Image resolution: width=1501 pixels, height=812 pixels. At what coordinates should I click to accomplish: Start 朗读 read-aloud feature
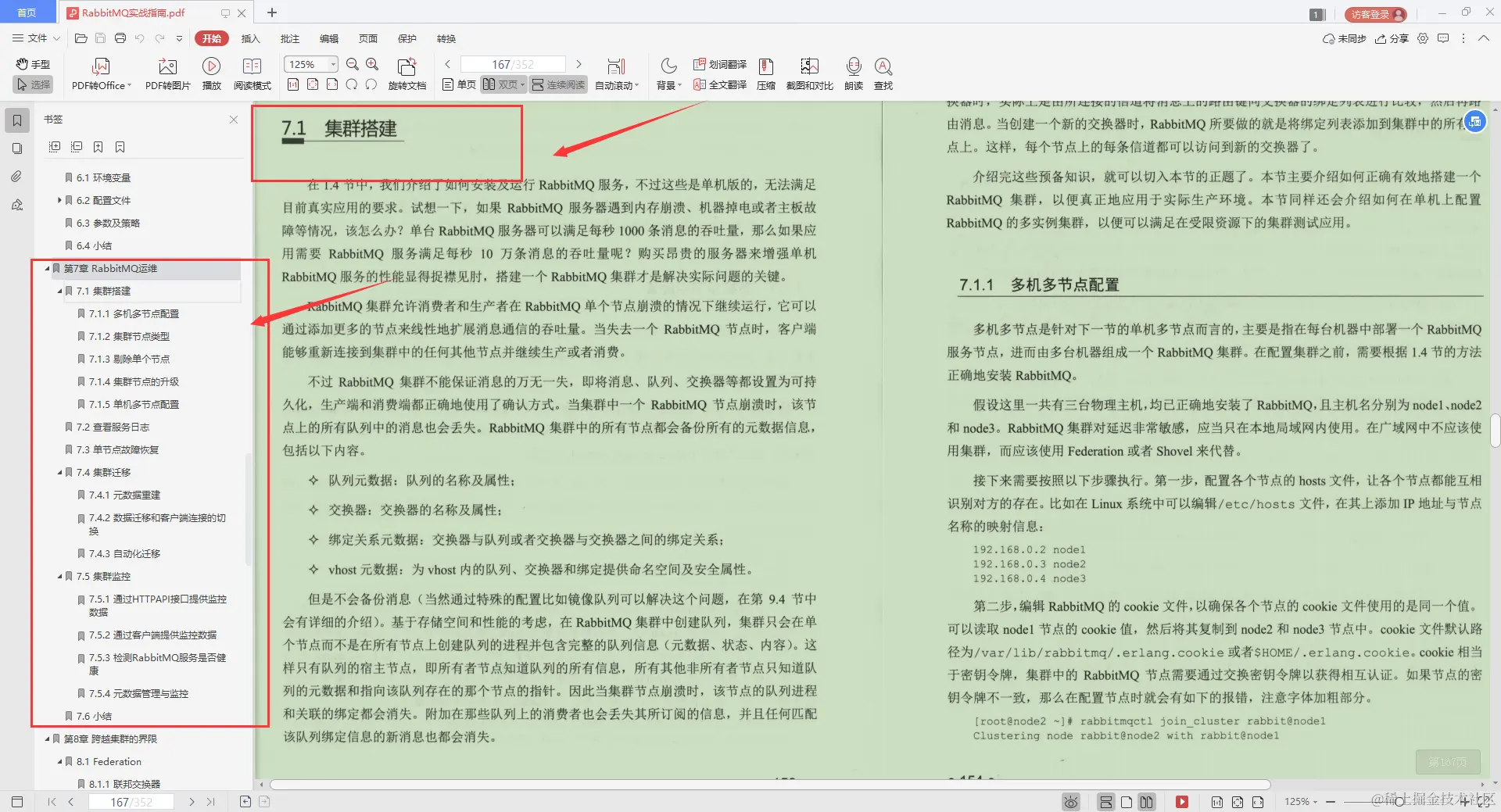click(853, 73)
